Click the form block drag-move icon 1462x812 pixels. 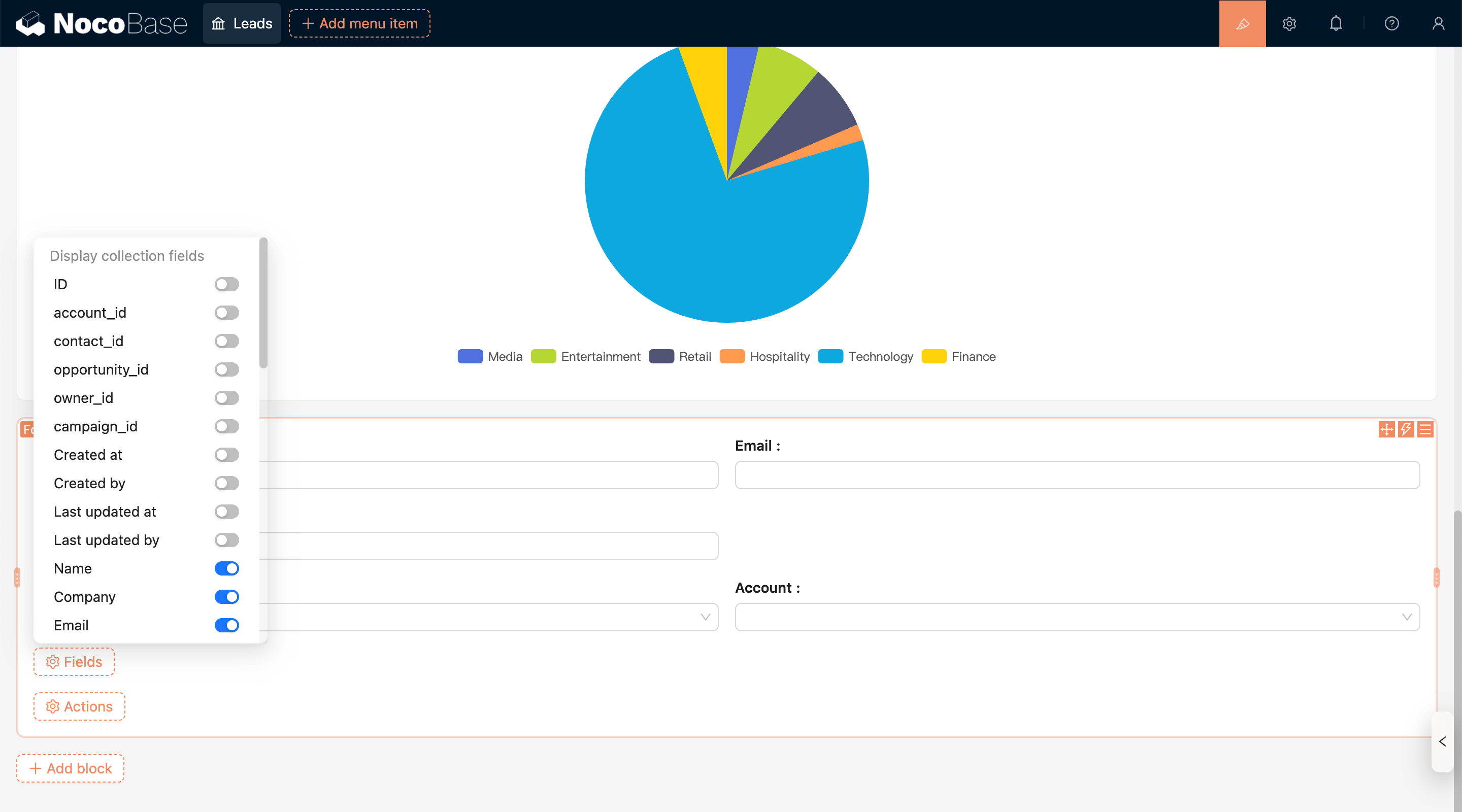(x=1386, y=429)
